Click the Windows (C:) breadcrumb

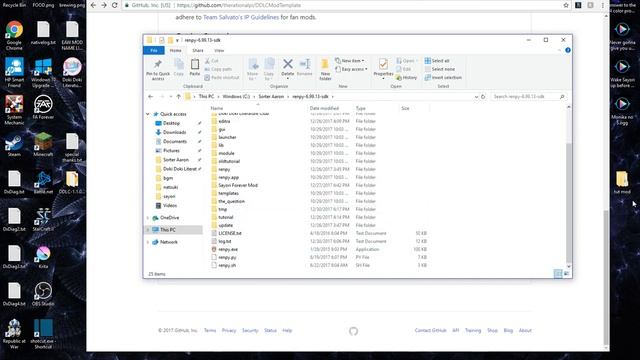coord(236,97)
